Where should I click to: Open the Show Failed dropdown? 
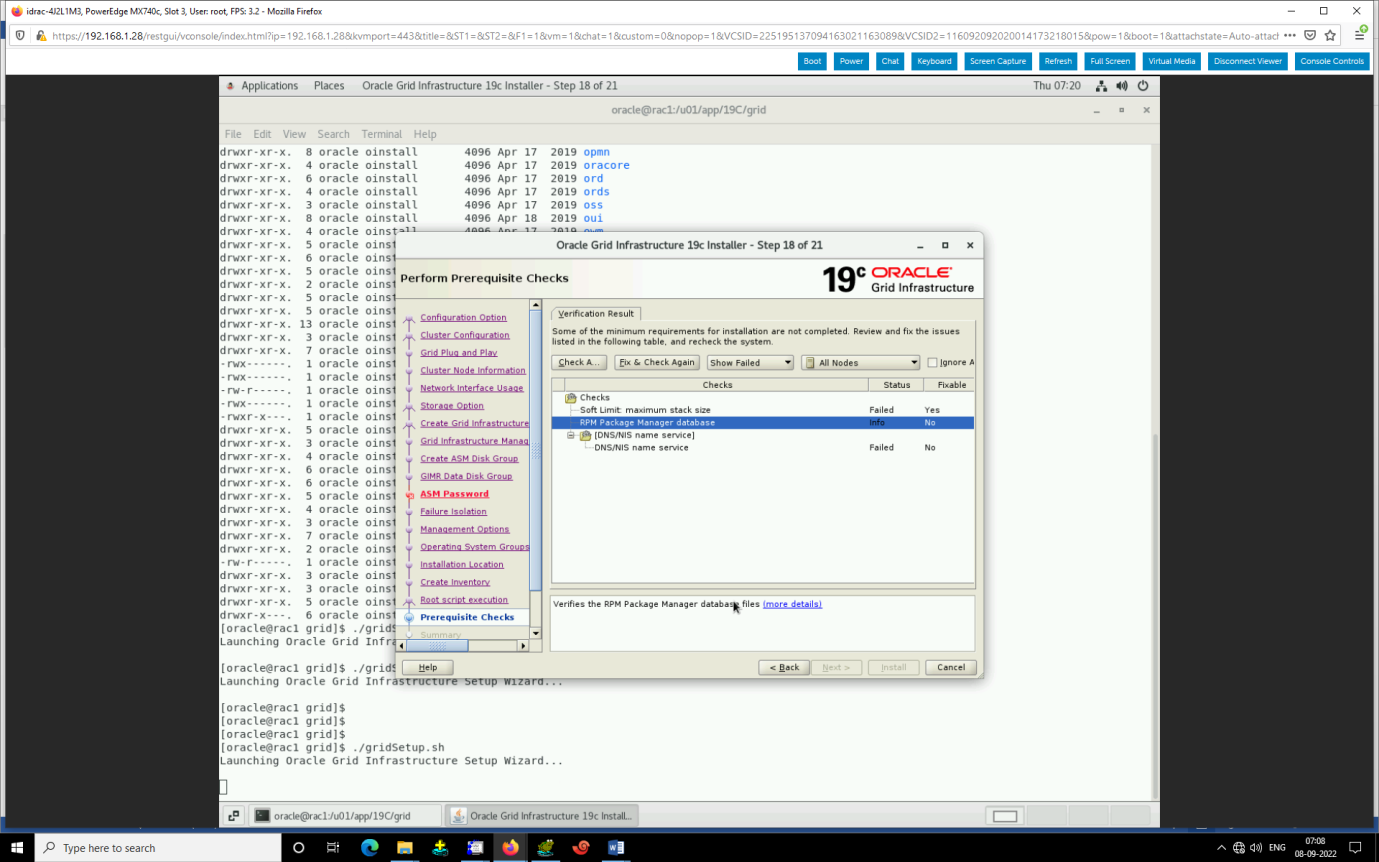(x=750, y=362)
